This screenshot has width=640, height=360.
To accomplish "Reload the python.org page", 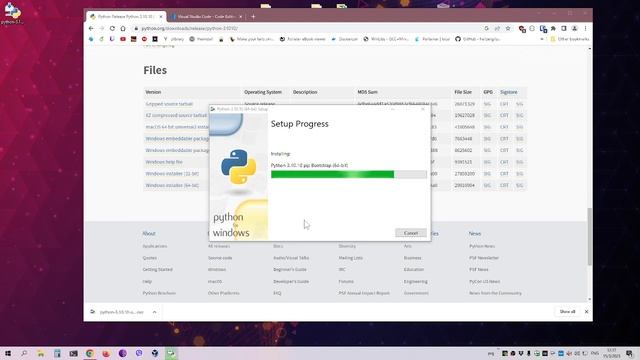I will coord(112,29).
